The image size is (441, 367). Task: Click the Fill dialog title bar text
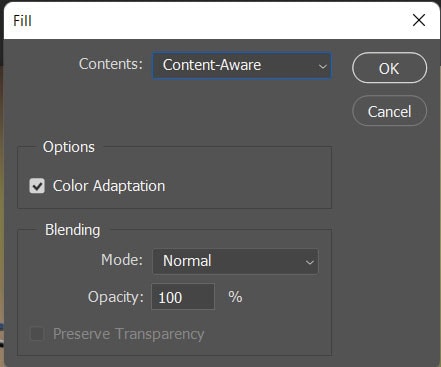click(22, 21)
